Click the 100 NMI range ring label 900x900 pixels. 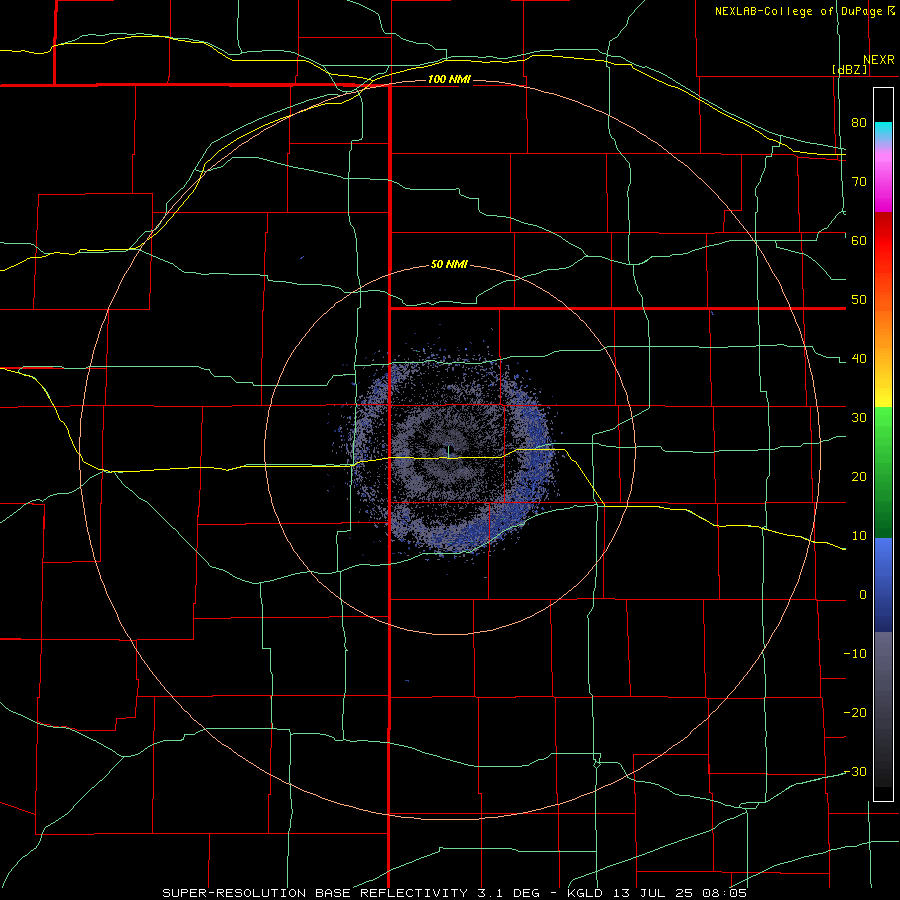tap(449, 79)
